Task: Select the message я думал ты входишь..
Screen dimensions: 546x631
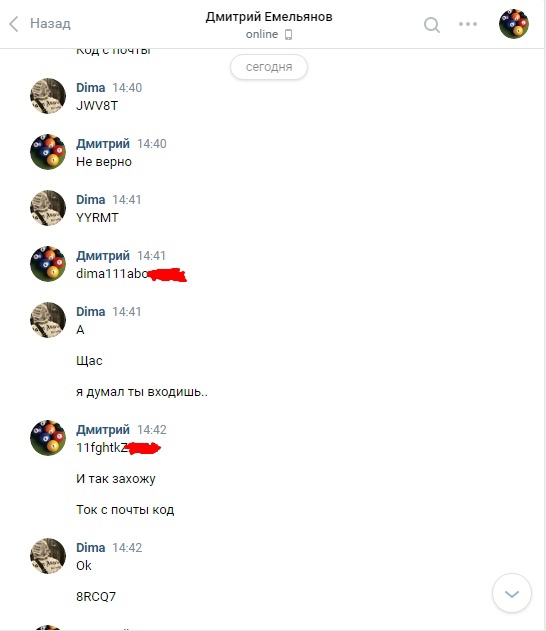Action: (x=142, y=392)
